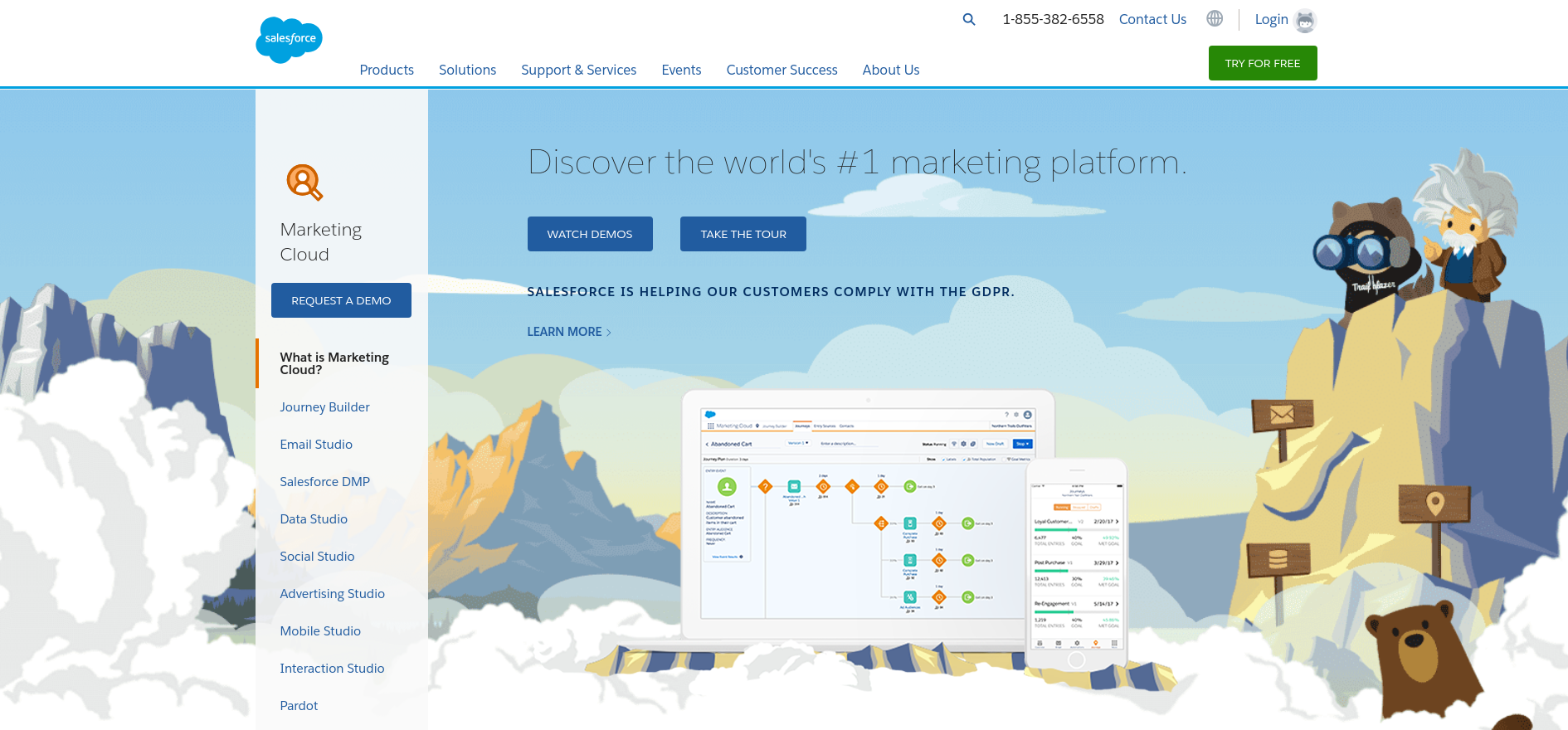The image size is (1568, 730).
Task: Open the Contact Us link
Action: (1152, 19)
